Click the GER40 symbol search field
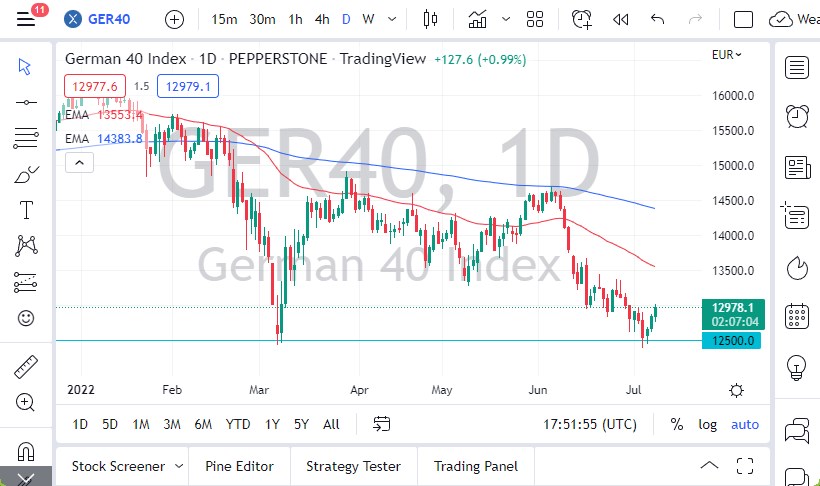 pos(110,19)
